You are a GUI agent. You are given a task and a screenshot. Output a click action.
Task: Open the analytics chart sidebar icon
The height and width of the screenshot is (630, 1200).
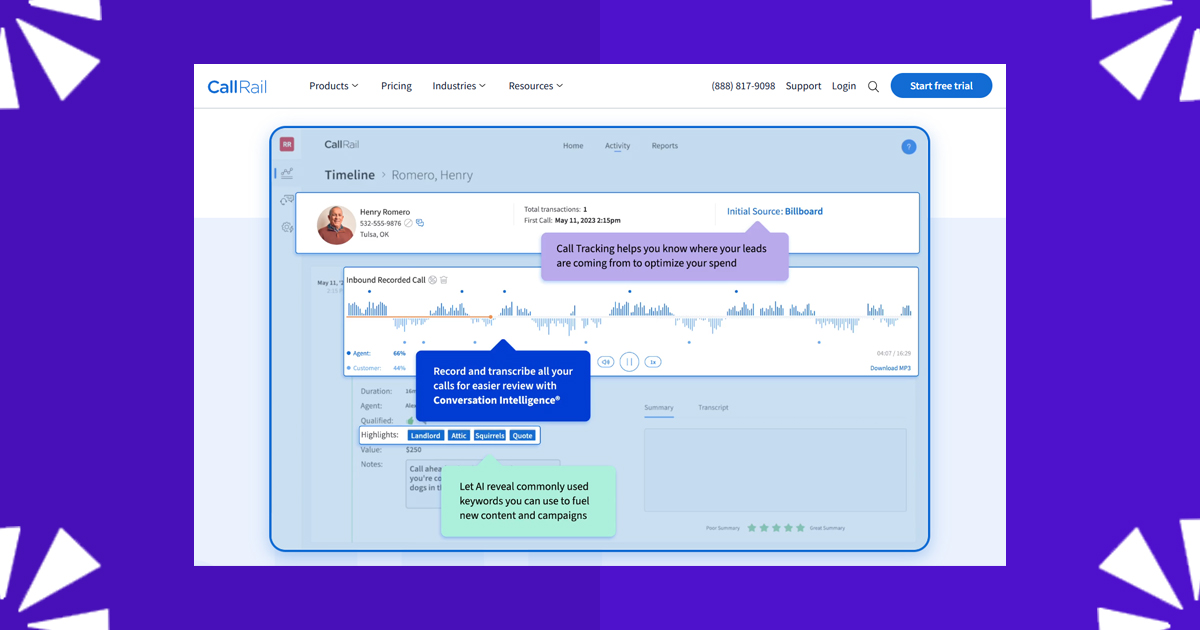coord(287,173)
